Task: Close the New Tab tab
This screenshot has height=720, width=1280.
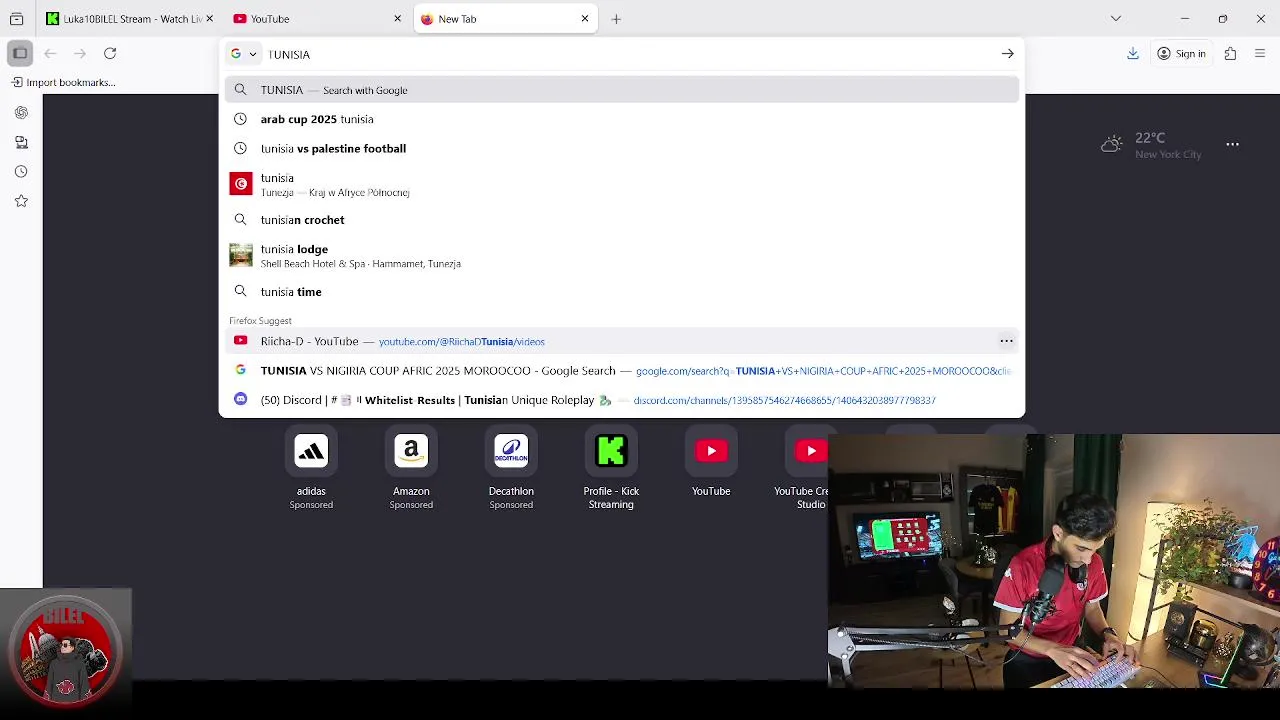Action: pyautogui.click(x=585, y=19)
